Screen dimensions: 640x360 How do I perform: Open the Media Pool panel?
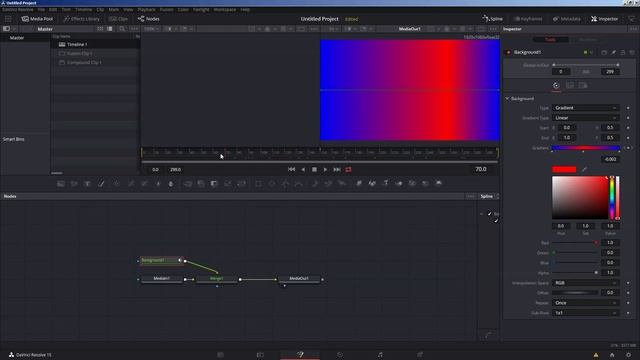[37, 19]
